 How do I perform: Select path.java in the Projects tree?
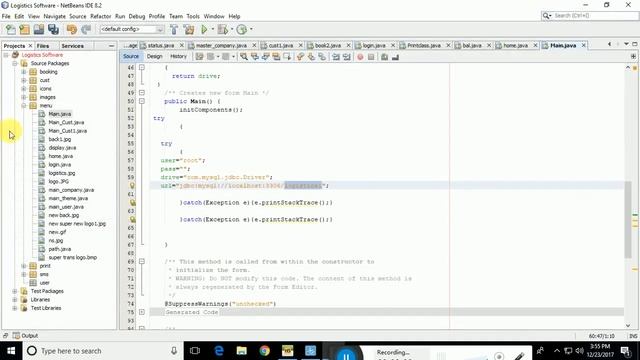(60, 249)
